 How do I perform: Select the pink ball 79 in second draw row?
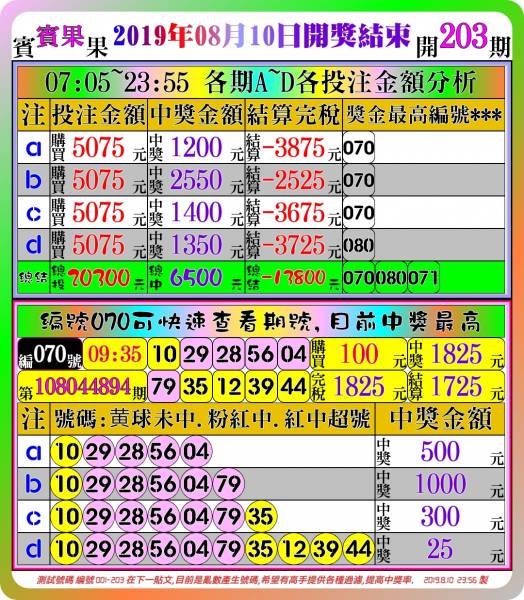point(164,386)
